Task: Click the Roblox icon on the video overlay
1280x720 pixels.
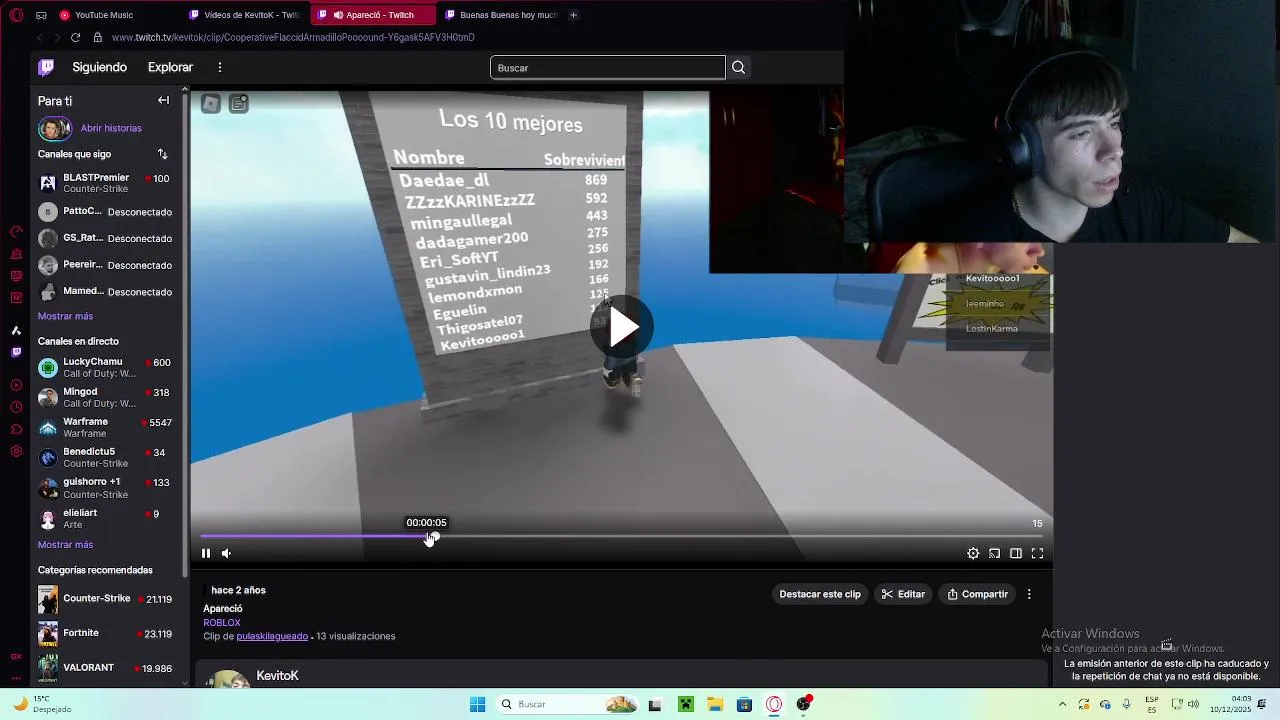Action: click(210, 103)
